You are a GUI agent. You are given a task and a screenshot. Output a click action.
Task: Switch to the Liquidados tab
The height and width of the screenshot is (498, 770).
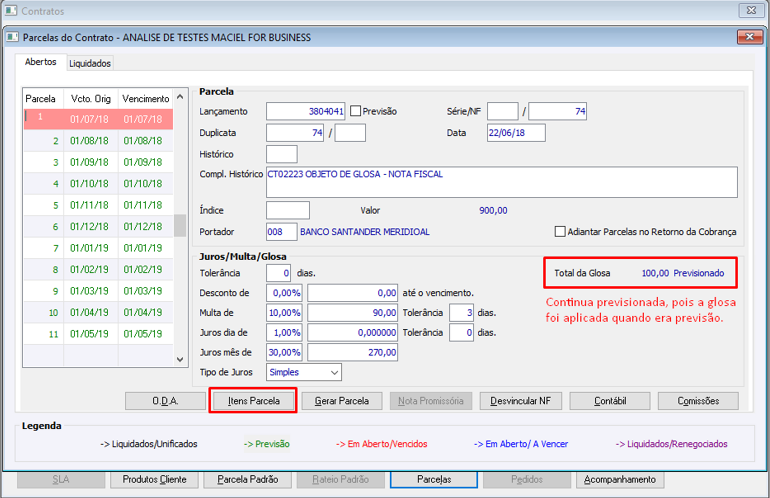pos(90,63)
